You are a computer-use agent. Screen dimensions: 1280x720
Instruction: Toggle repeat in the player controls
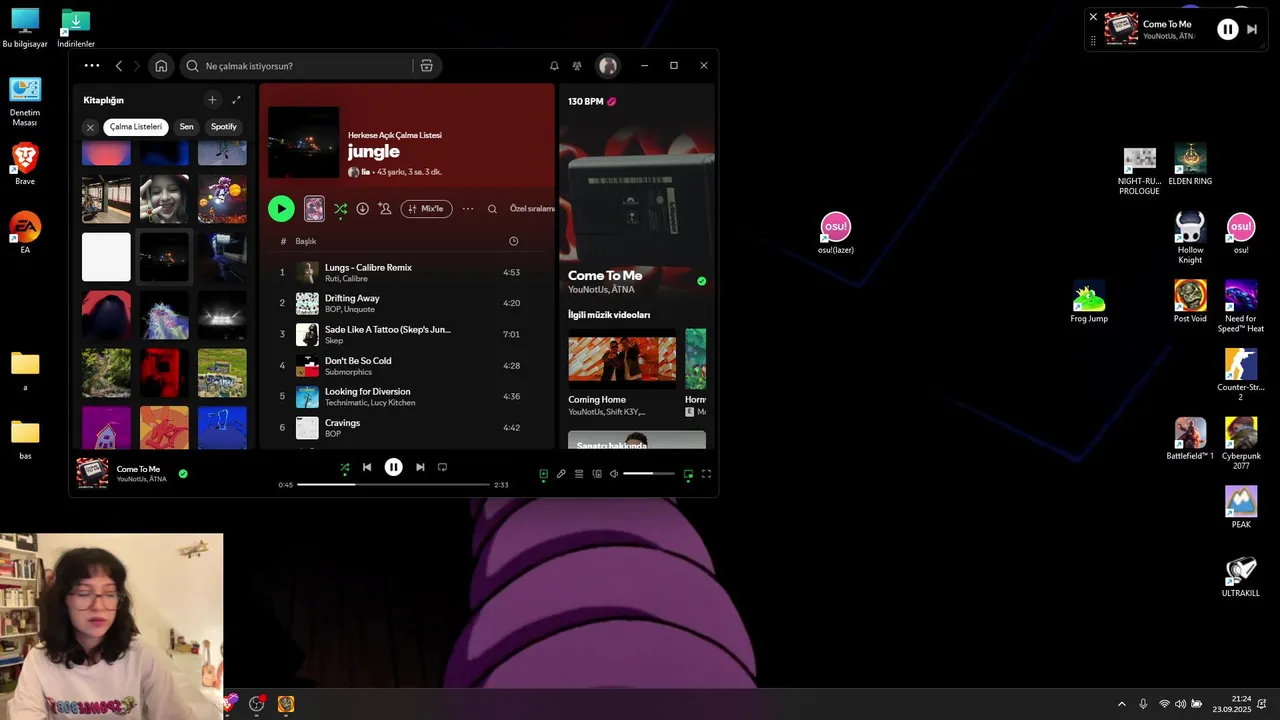[442, 467]
